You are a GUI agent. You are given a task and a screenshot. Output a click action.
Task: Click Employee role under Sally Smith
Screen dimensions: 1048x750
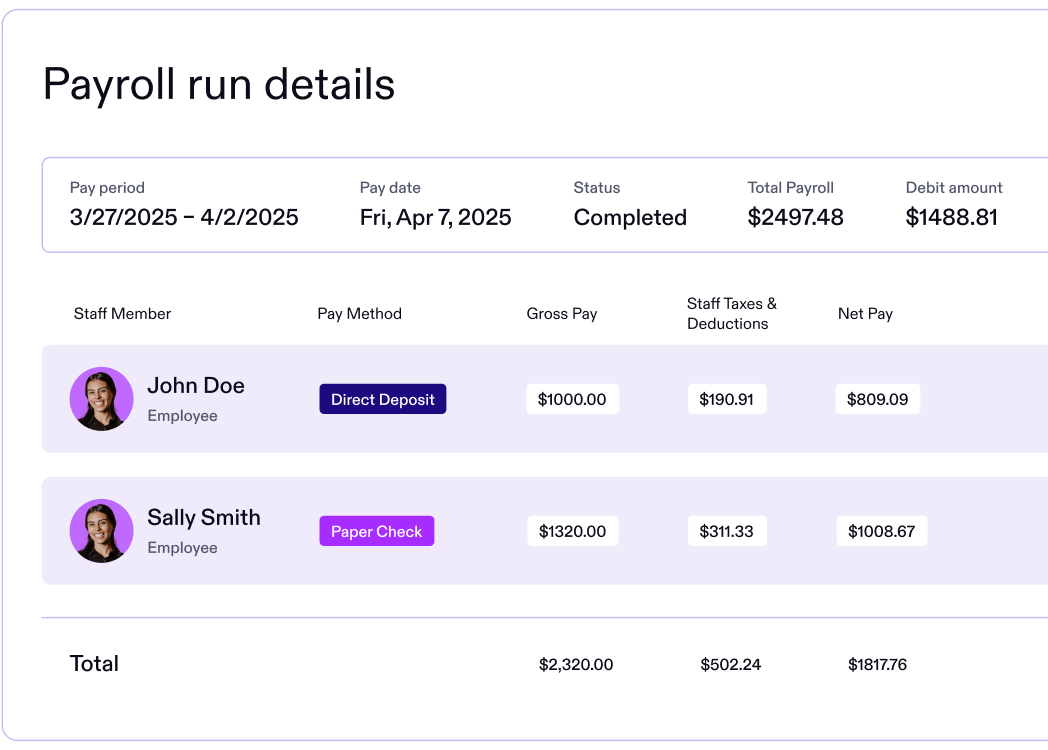pos(182,547)
